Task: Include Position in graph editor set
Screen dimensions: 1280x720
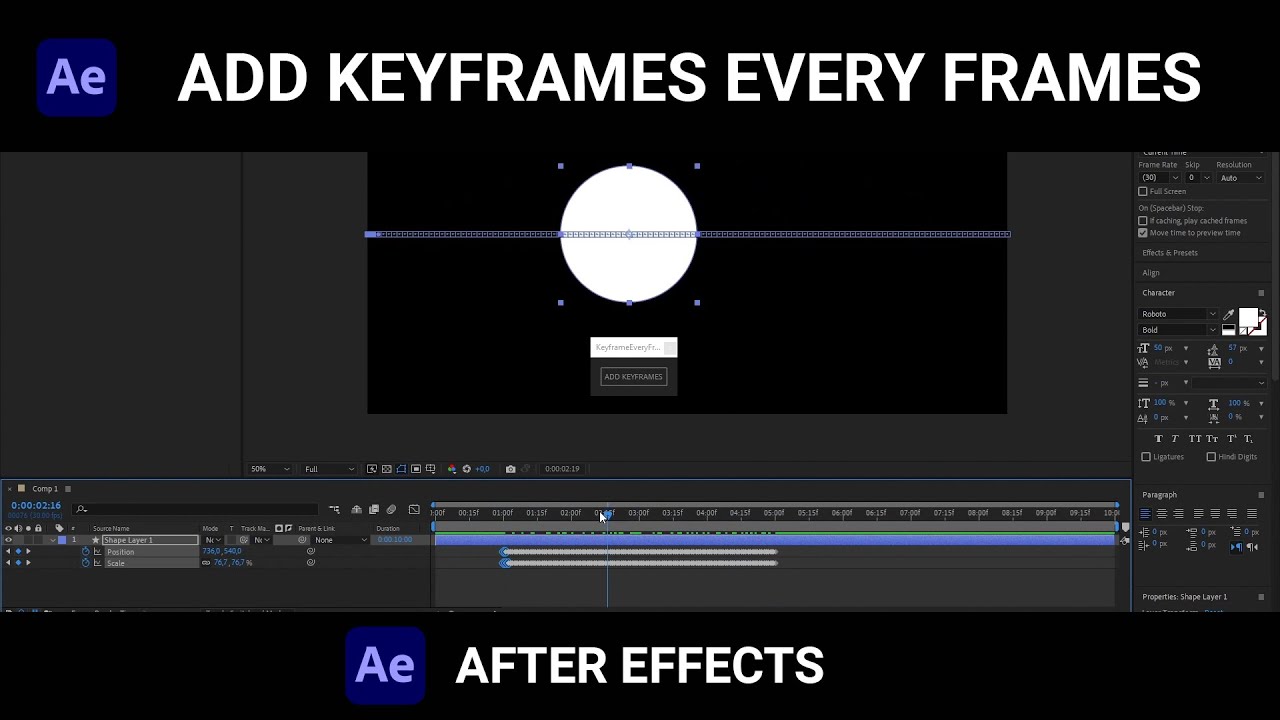Action: 98,552
